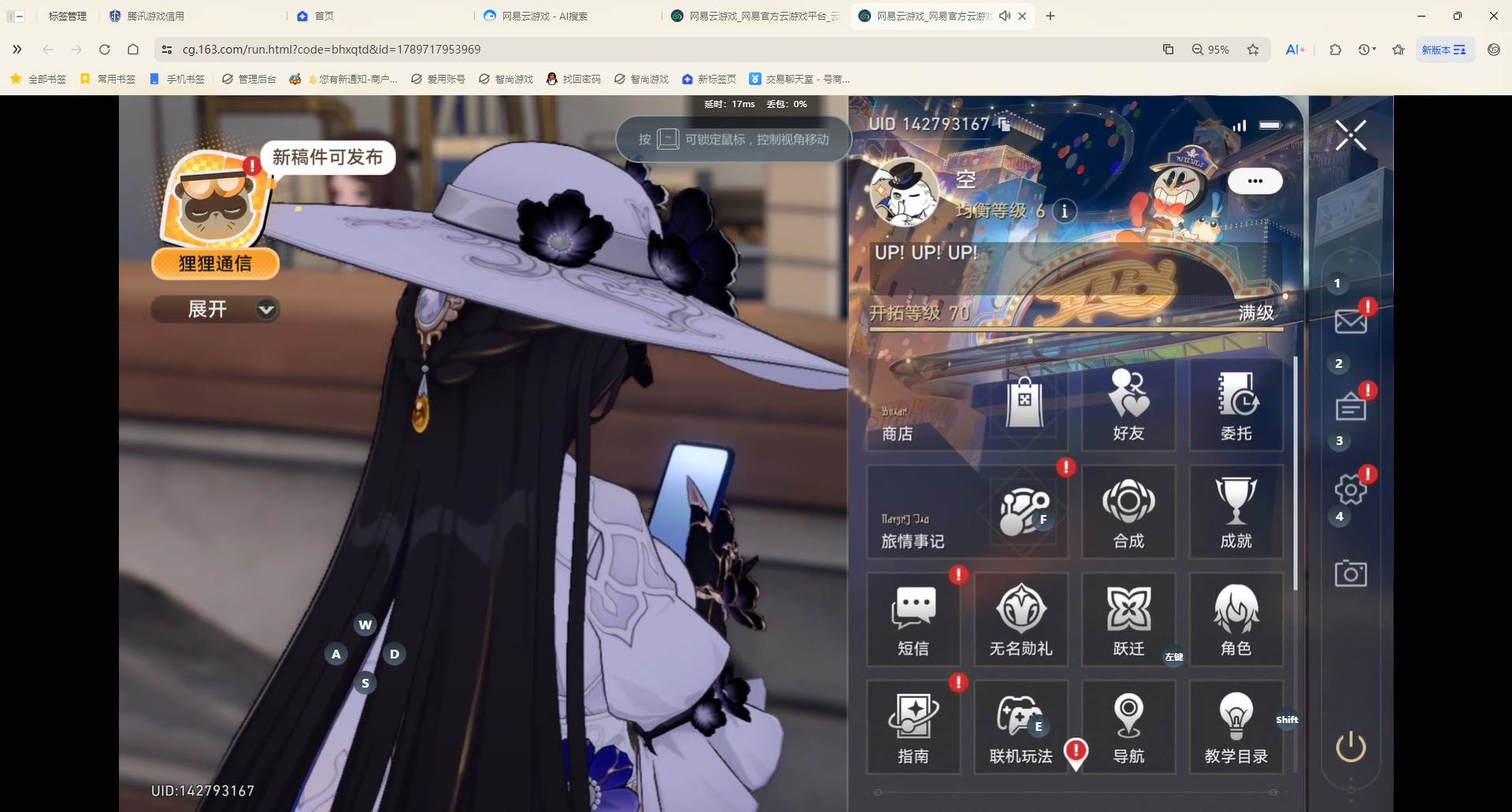
Task: Open 管理后台 bookmark
Action: click(x=249, y=79)
